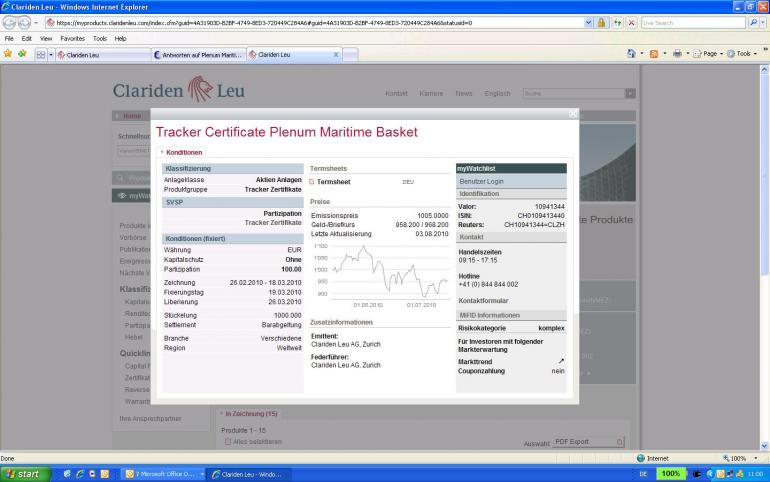Open the Edit menu
This screenshot has width=770, height=482.
click(27, 38)
